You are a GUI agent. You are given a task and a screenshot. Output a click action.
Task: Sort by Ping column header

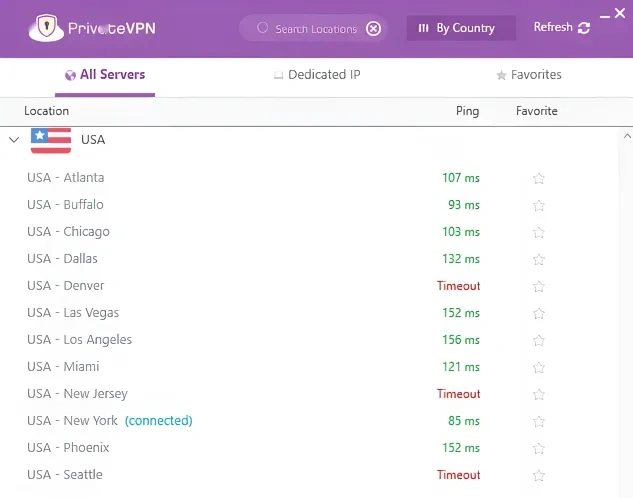pyautogui.click(x=467, y=111)
